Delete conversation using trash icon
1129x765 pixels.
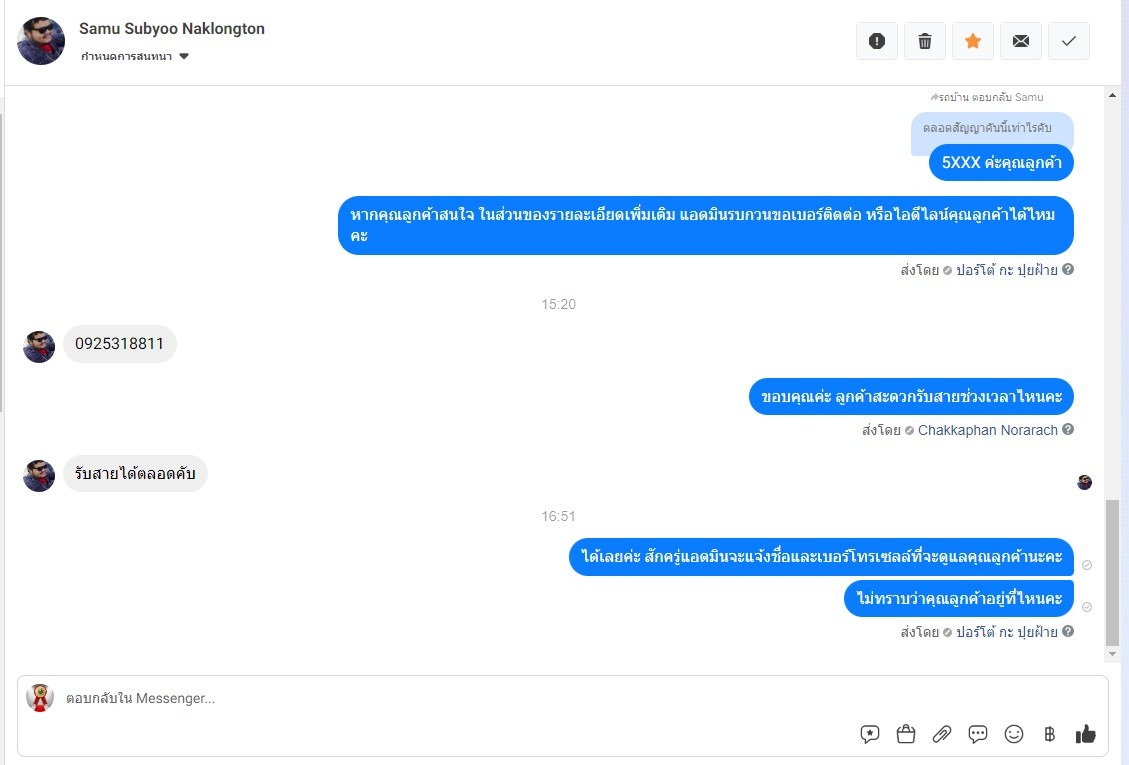(x=925, y=41)
